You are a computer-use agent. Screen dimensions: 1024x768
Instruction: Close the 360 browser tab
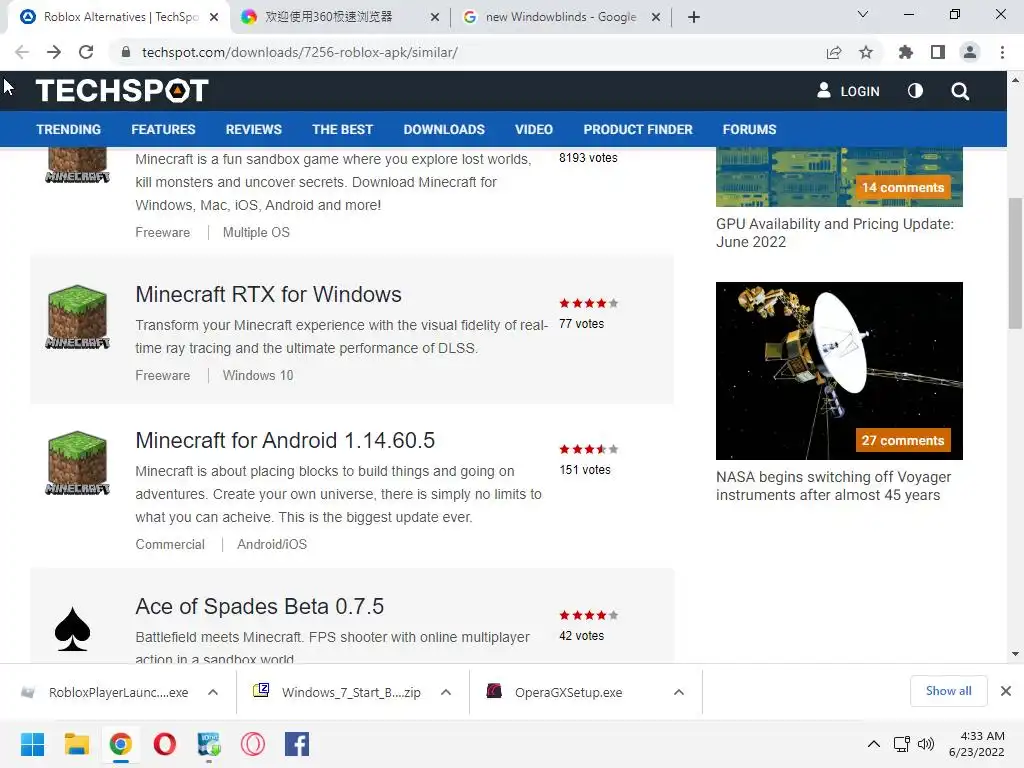pos(435,18)
